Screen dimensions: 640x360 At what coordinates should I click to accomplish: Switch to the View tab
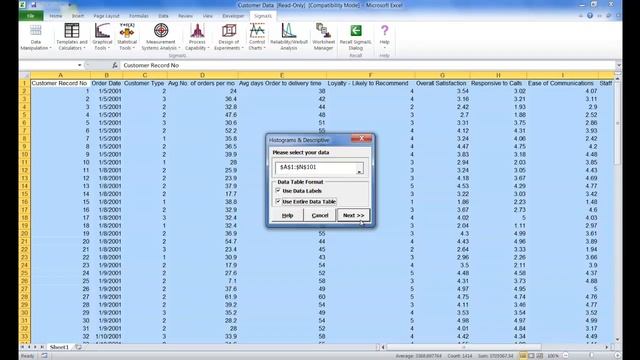click(208, 16)
